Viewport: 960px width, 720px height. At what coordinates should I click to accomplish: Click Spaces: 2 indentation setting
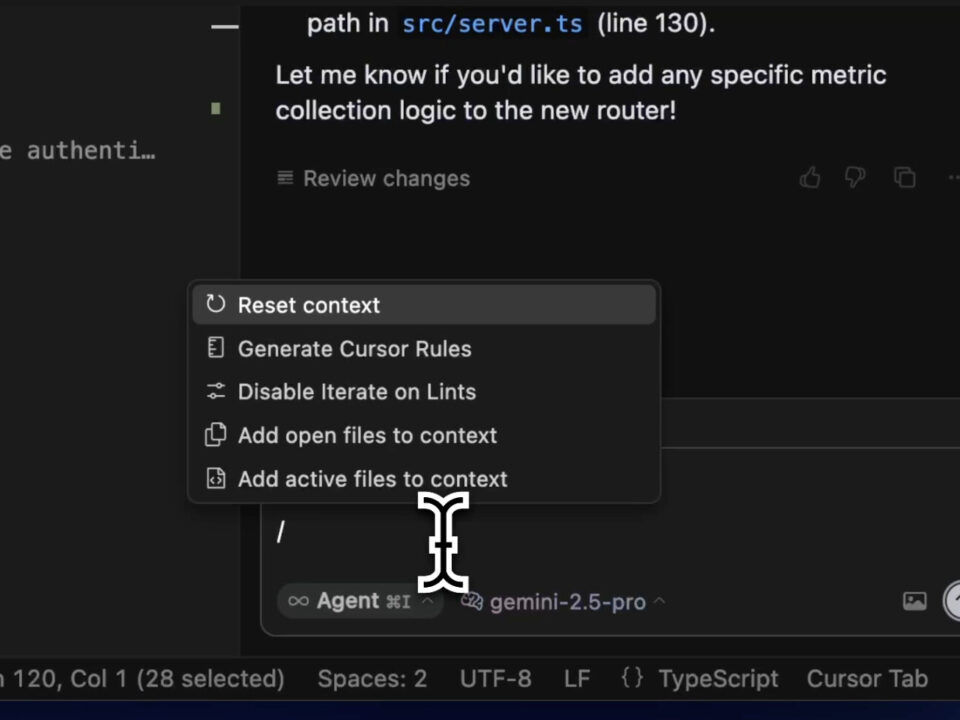click(x=372, y=679)
